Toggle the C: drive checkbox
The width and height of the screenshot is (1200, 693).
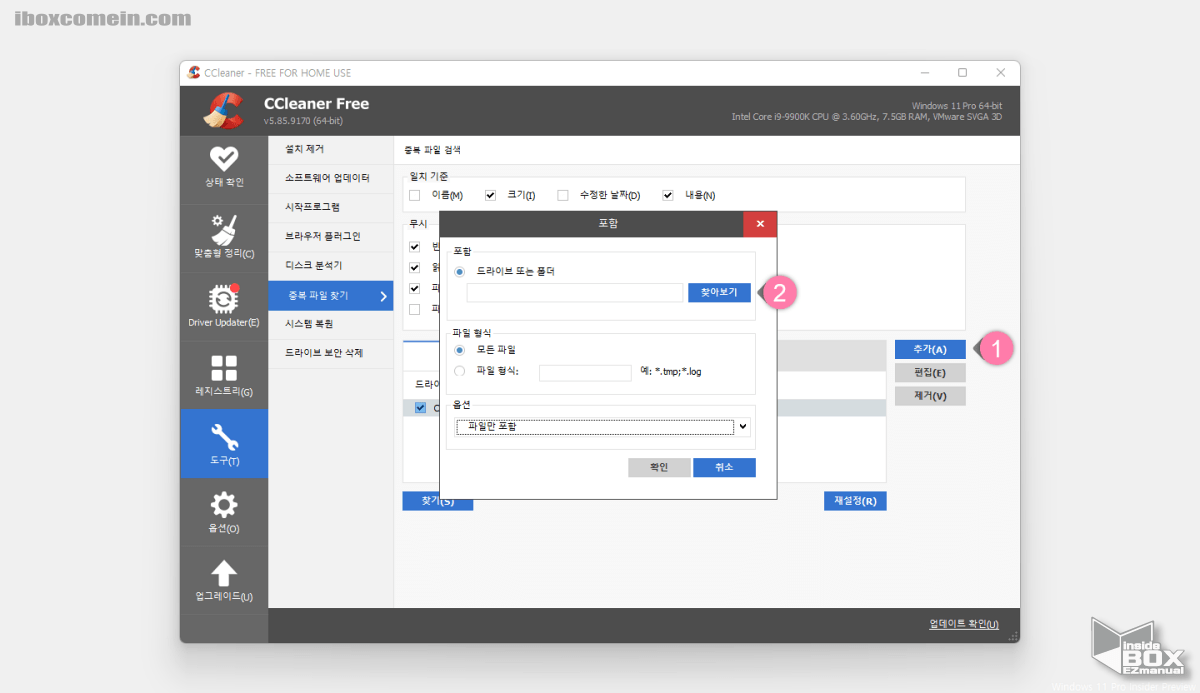(x=421, y=407)
